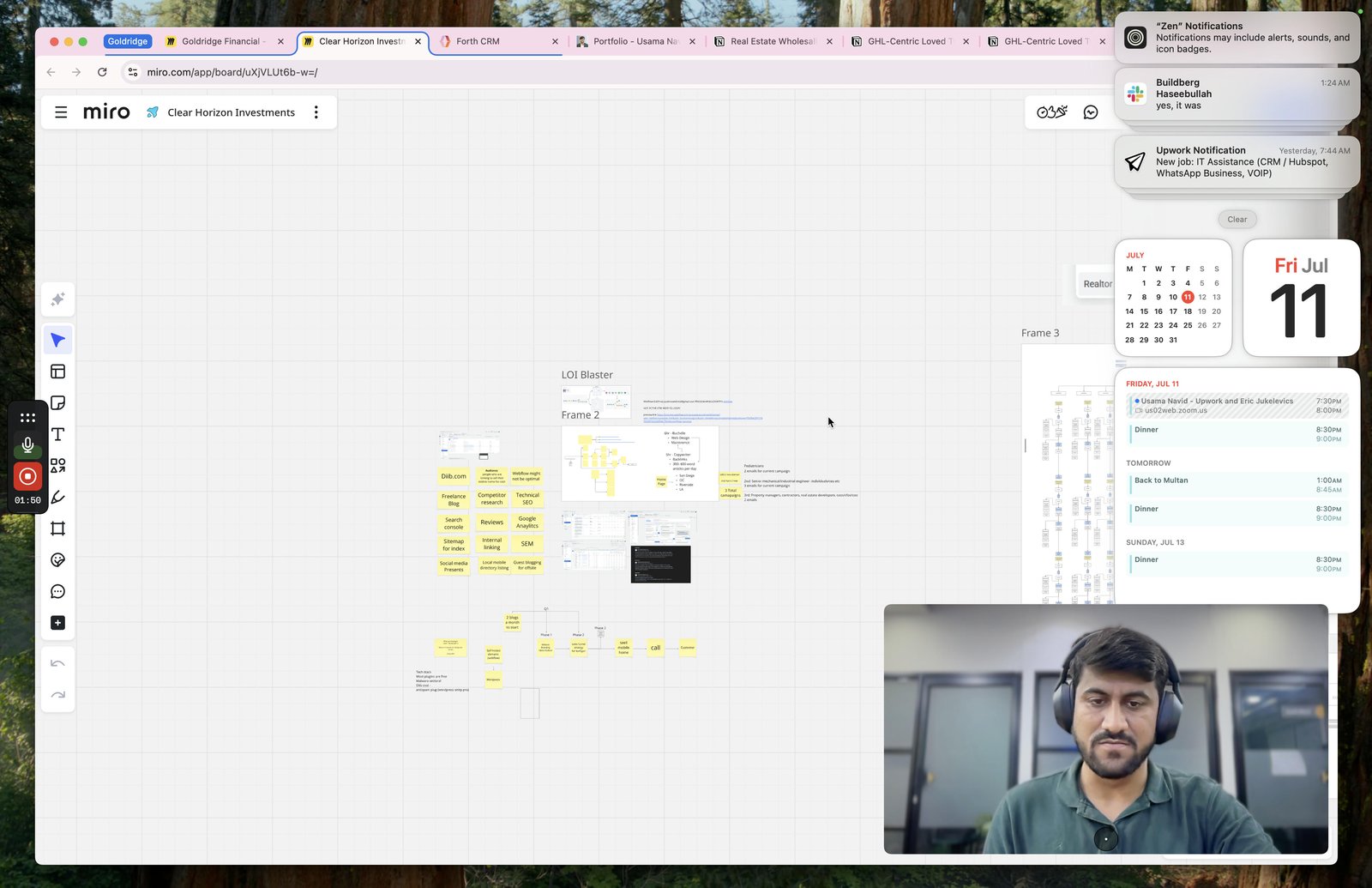Select the Frame tool

[57, 529]
